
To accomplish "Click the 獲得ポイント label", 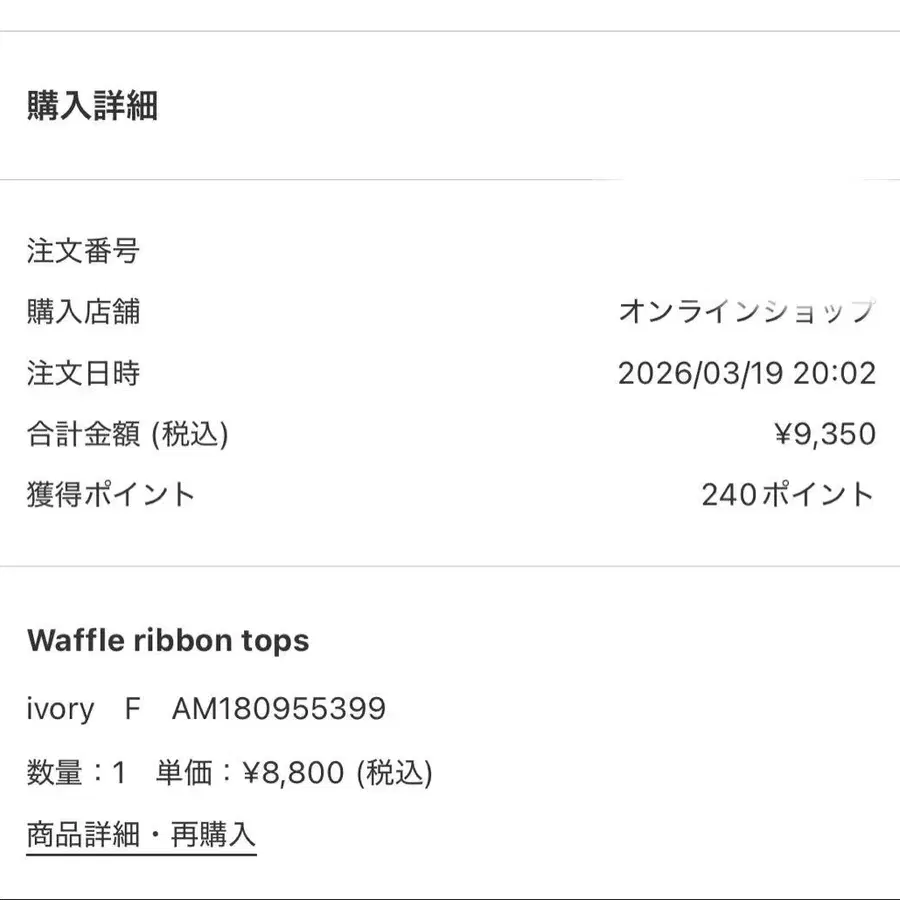I will tap(111, 495).
